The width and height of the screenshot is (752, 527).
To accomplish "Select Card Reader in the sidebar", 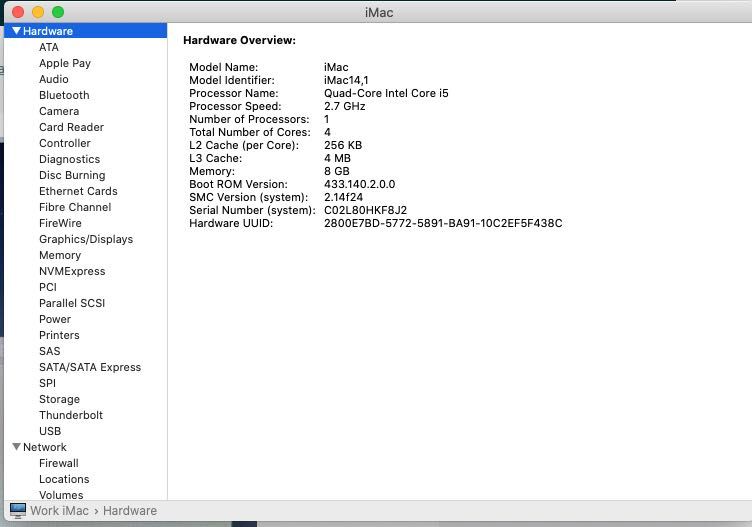I will (71, 127).
